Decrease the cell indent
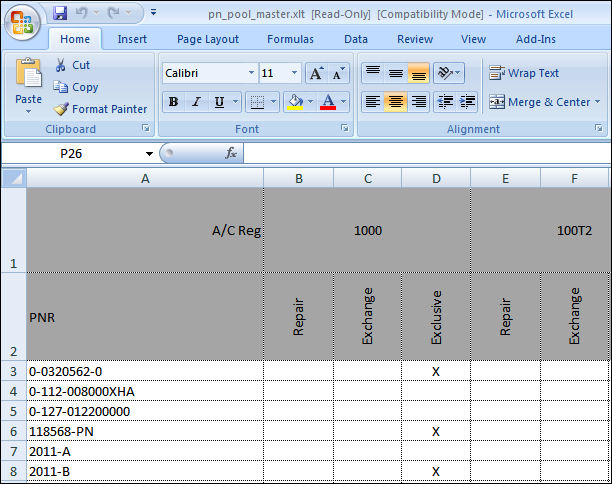 click(445, 102)
